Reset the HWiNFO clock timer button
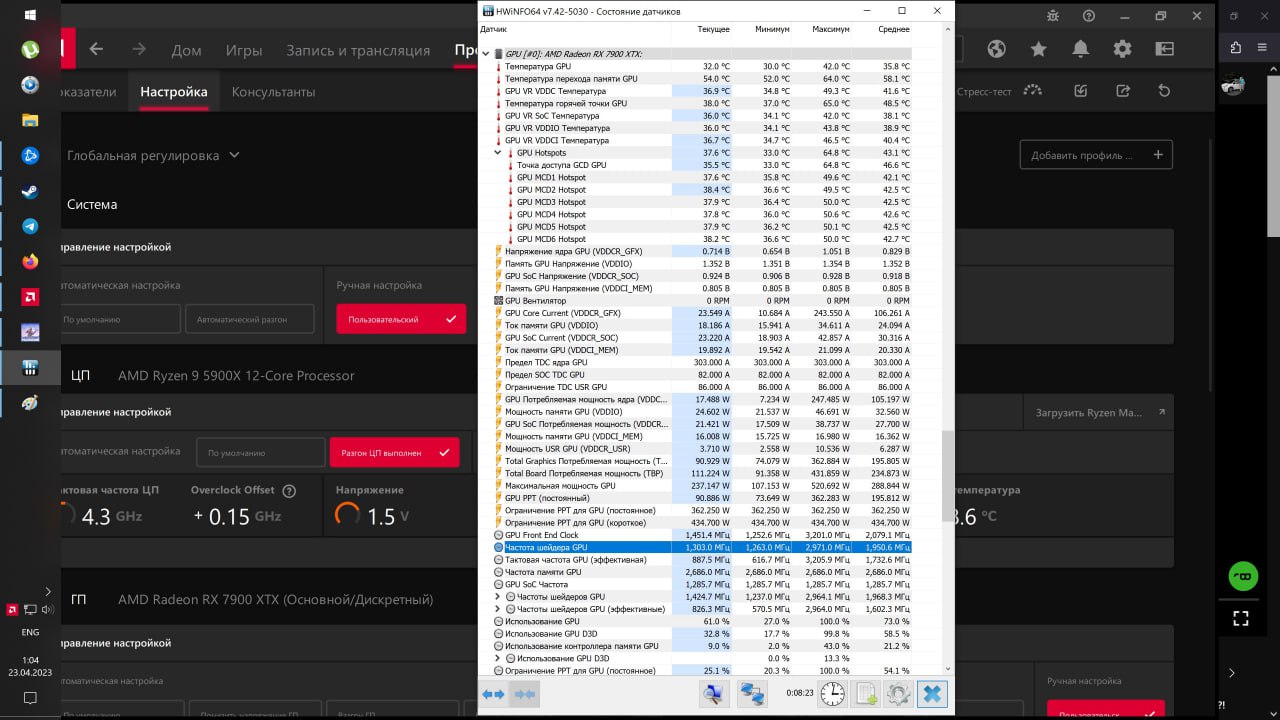1280x720 pixels. click(x=832, y=693)
